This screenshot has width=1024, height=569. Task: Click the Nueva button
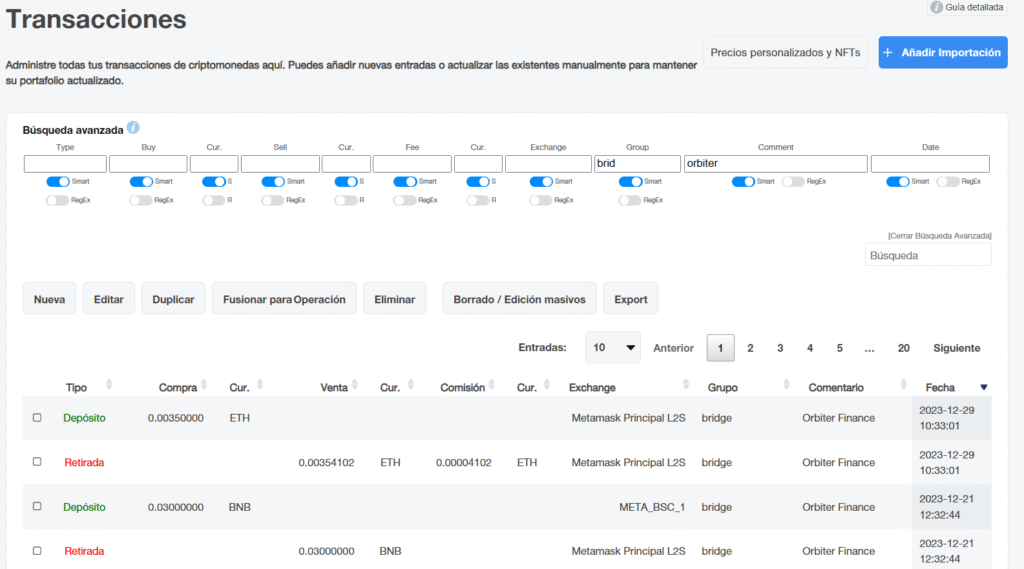coord(50,299)
